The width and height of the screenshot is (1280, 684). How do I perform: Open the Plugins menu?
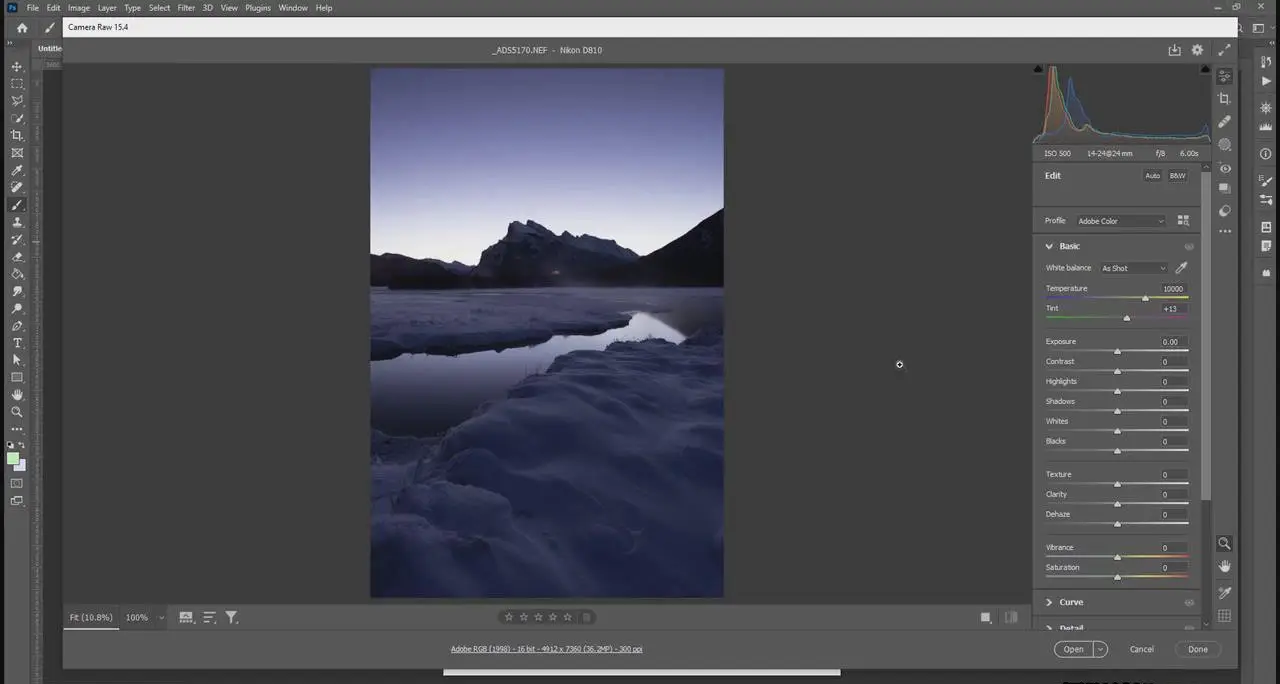tap(258, 8)
